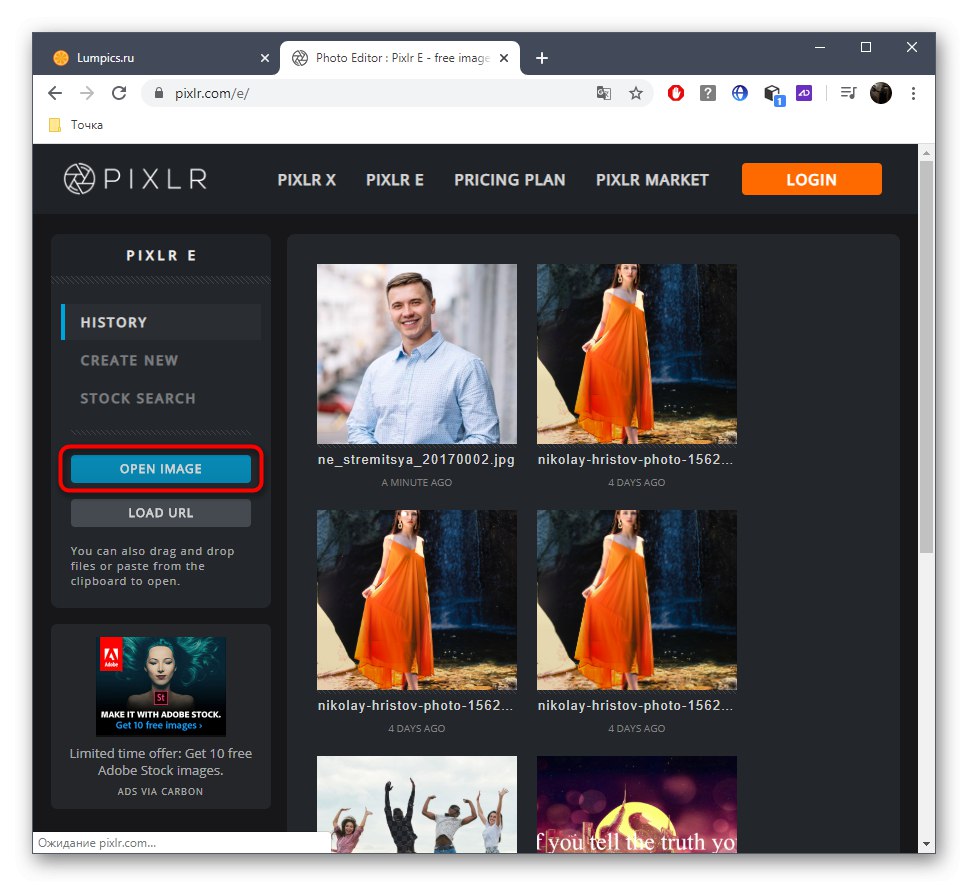The width and height of the screenshot is (968, 886).
Task: Click the Adobe Stock ad image
Action: (x=161, y=686)
